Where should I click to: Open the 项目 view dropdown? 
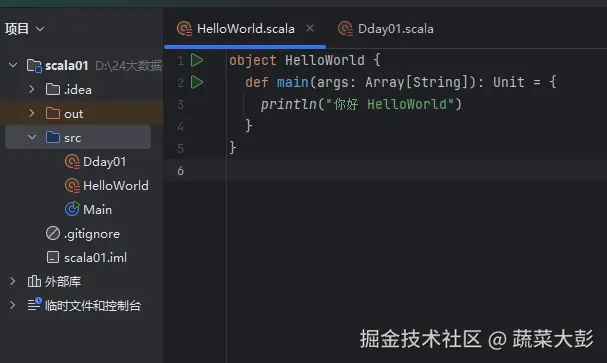40,29
